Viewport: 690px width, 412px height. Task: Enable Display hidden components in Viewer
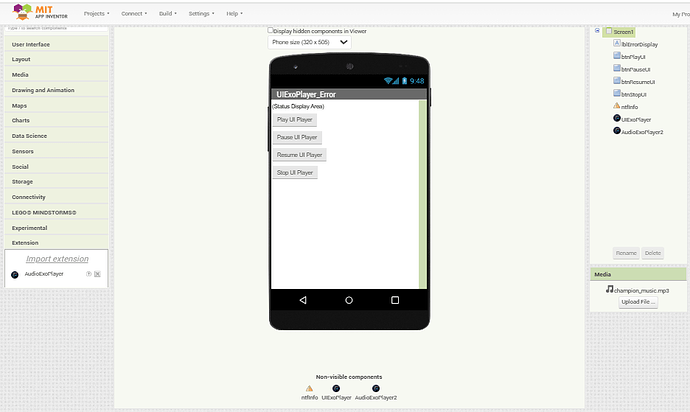tap(270, 30)
